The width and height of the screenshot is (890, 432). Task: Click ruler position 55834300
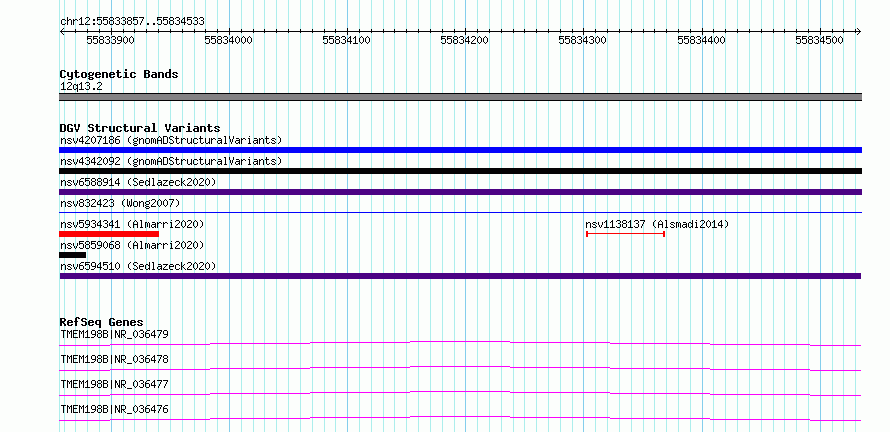[x=582, y=40]
